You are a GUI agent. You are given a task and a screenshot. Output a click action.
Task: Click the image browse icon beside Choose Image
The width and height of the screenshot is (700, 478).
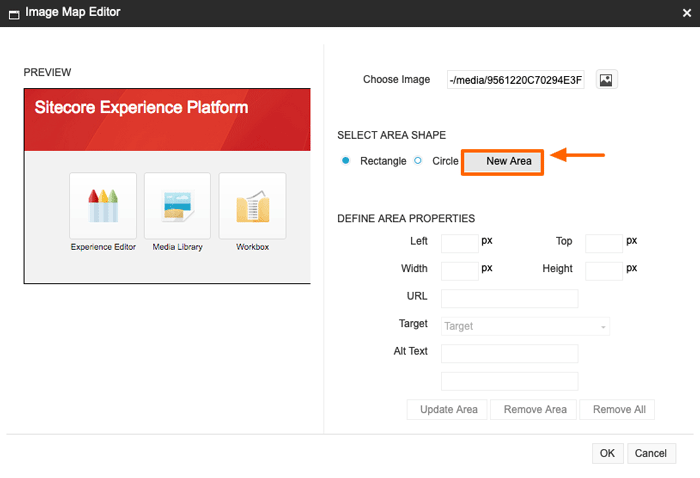pos(606,80)
